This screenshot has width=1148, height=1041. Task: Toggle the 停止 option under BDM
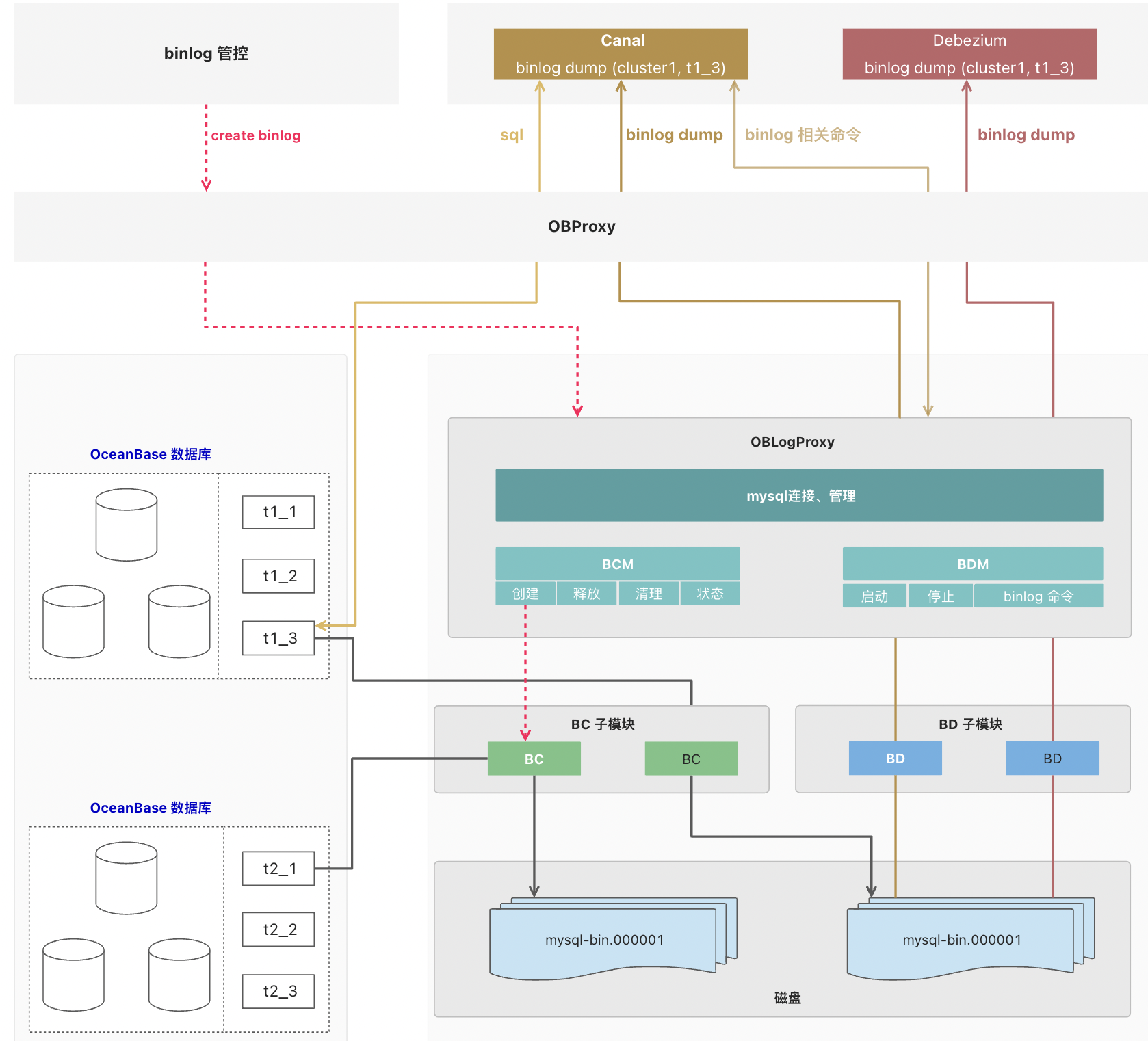[940, 596]
